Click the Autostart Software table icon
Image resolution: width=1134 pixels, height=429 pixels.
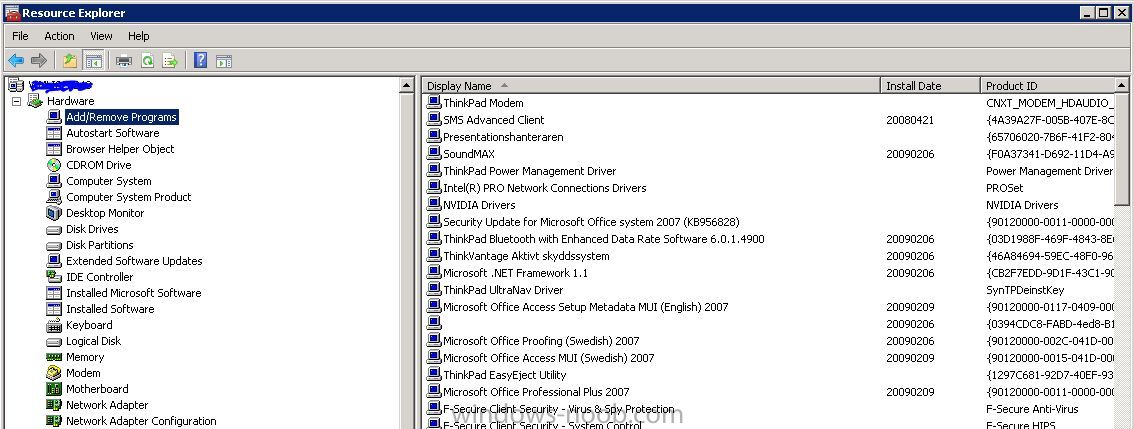pos(54,133)
